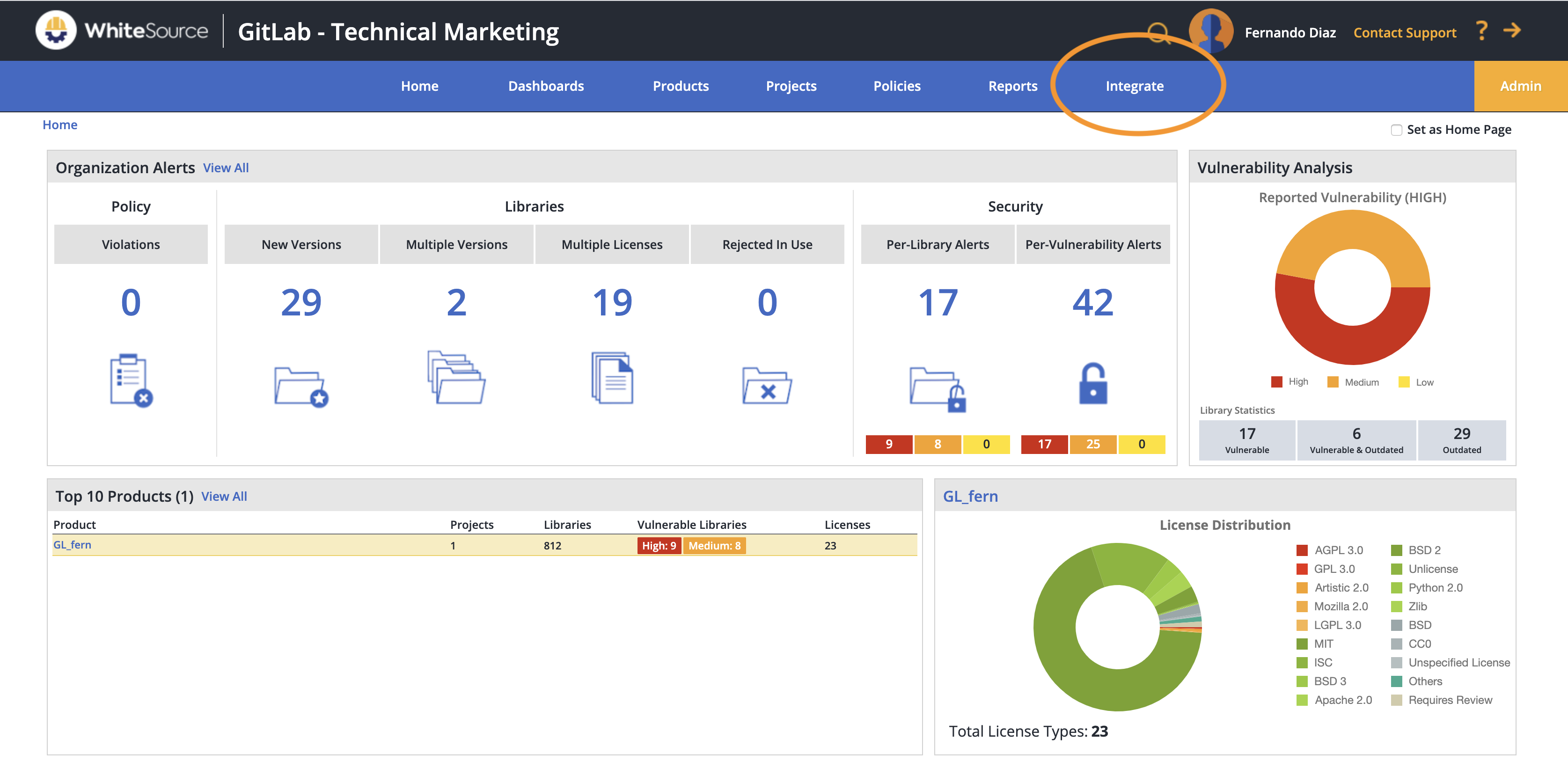Click the Per-Library Alerts locked folder icon

[x=938, y=389]
